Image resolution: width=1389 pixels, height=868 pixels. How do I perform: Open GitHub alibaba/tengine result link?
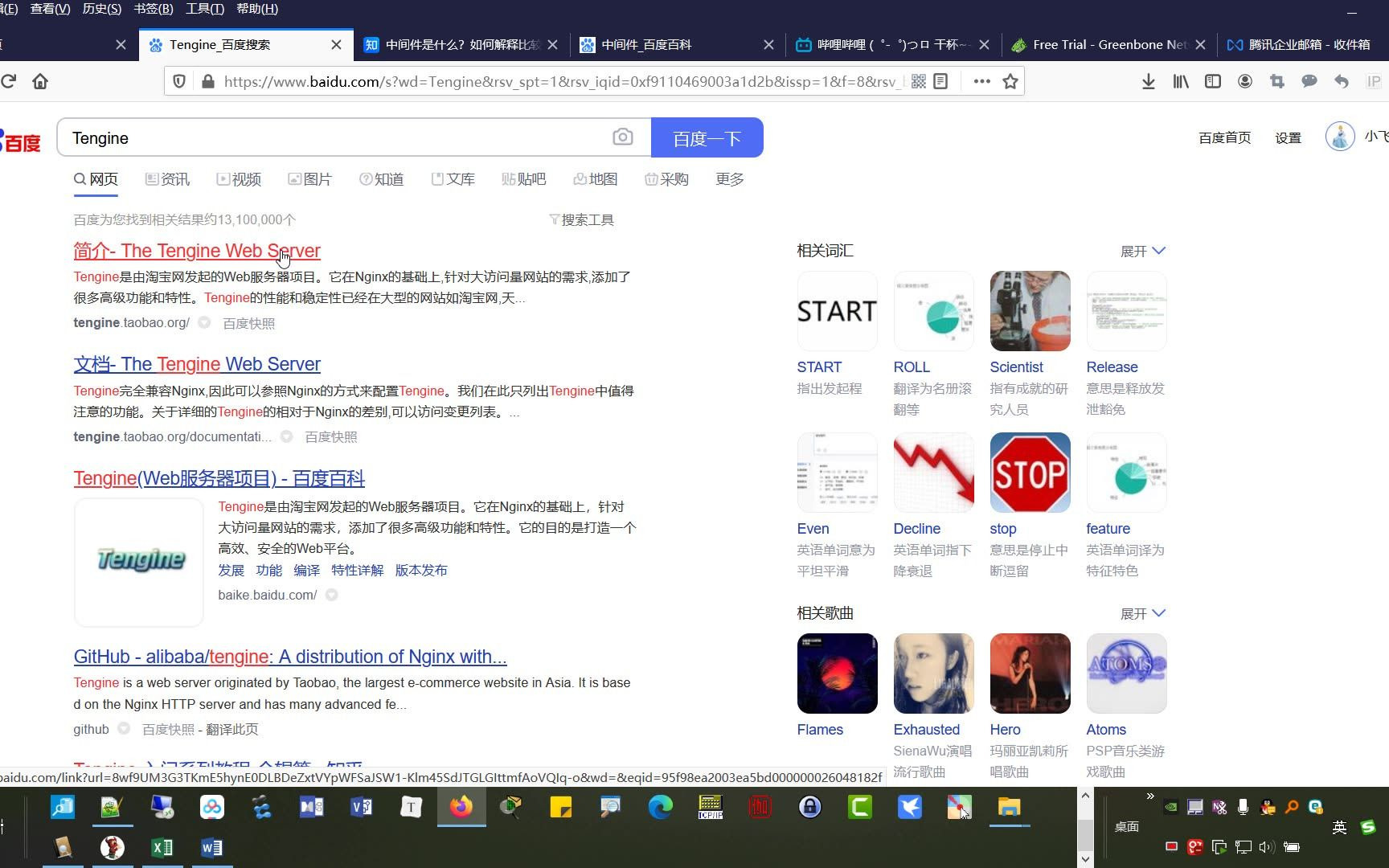pyautogui.click(x=290, y=657)
